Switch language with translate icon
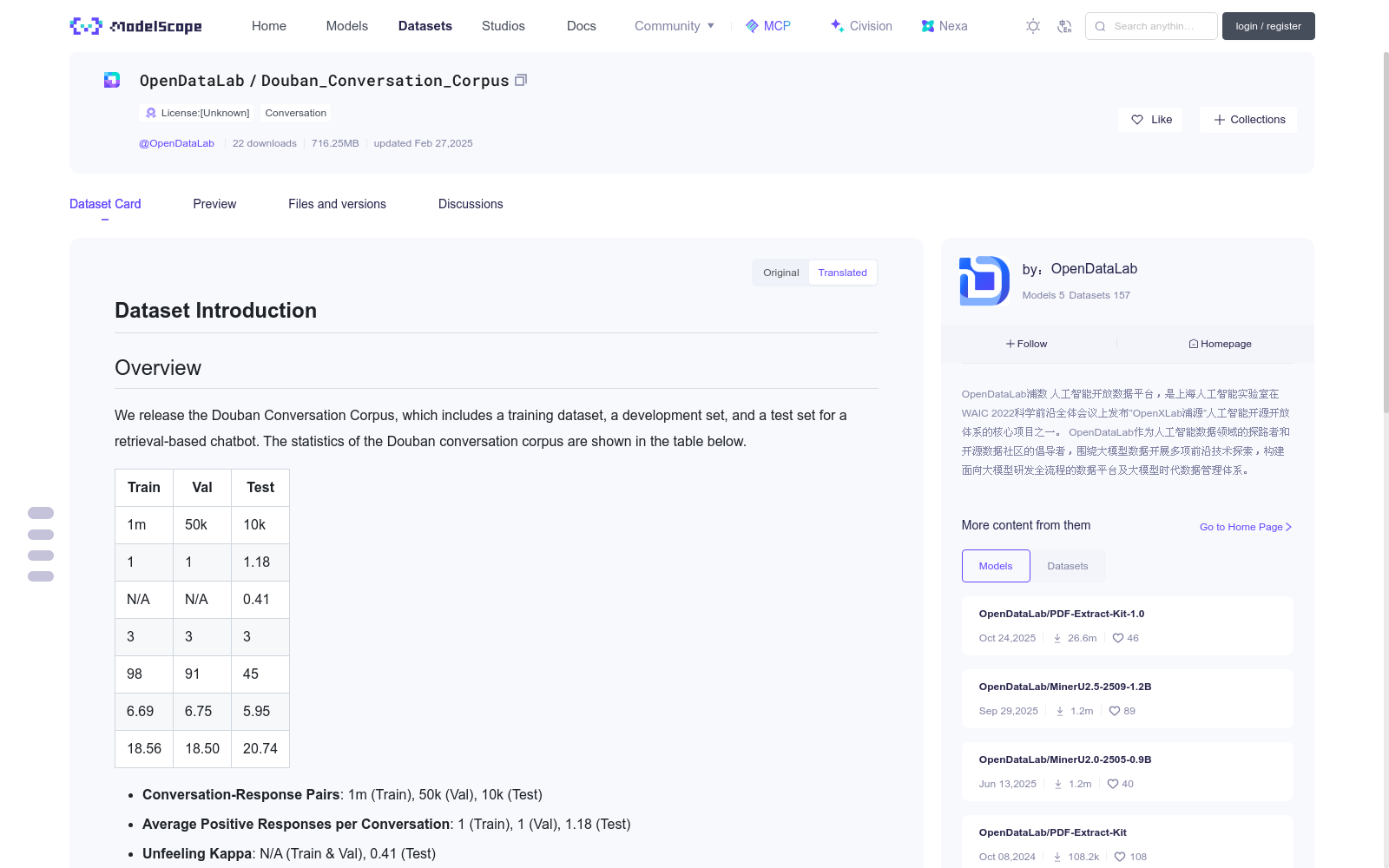 click(x=1064, y=26)
